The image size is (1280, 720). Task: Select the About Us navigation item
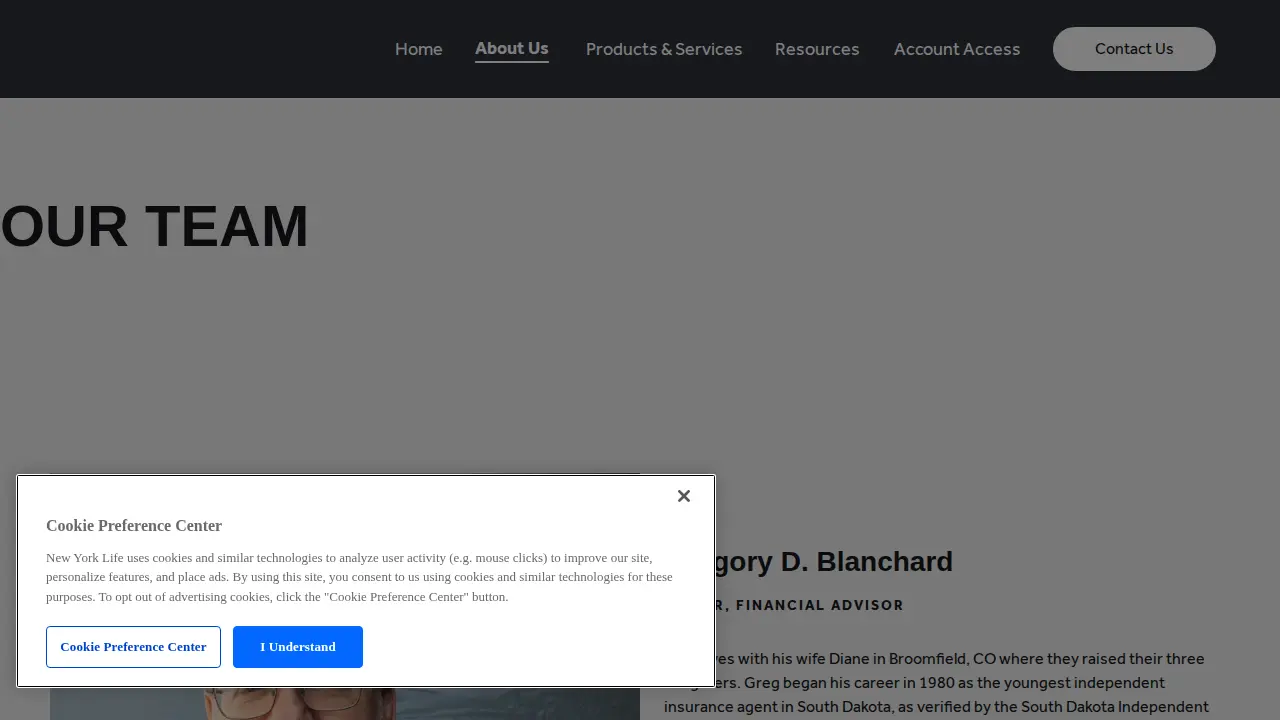click(x=512, y=49)
